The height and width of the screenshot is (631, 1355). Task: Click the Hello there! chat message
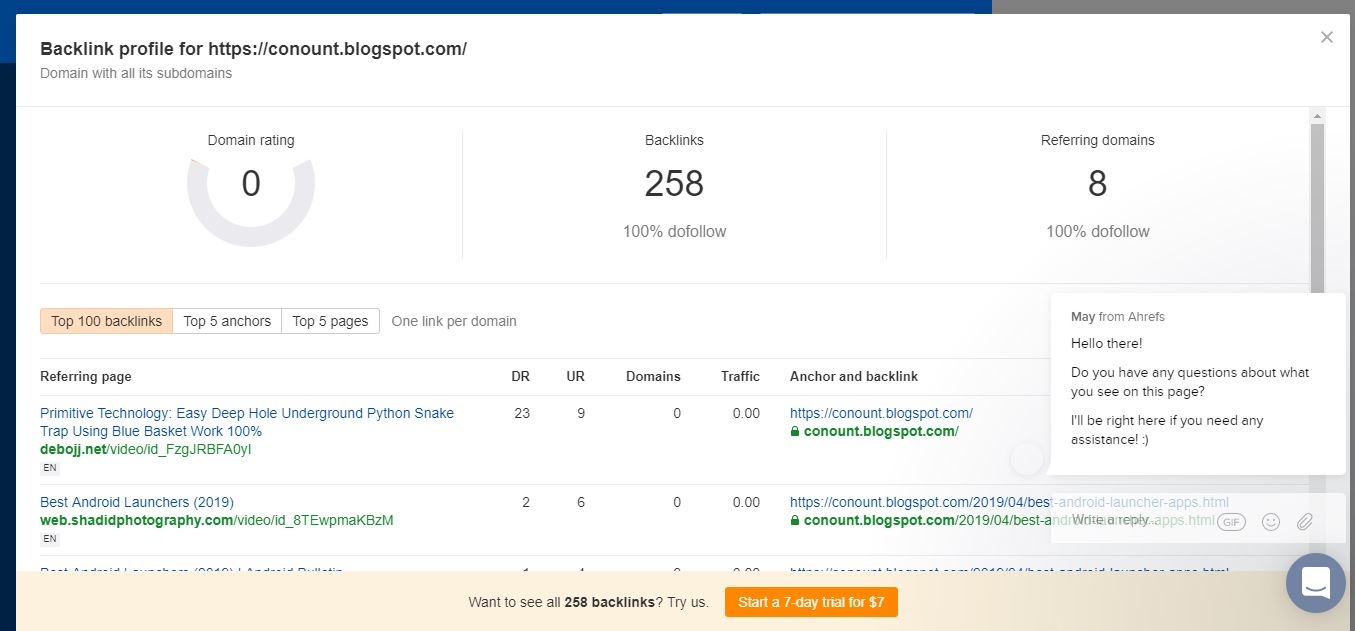(x=1106, y=343)
